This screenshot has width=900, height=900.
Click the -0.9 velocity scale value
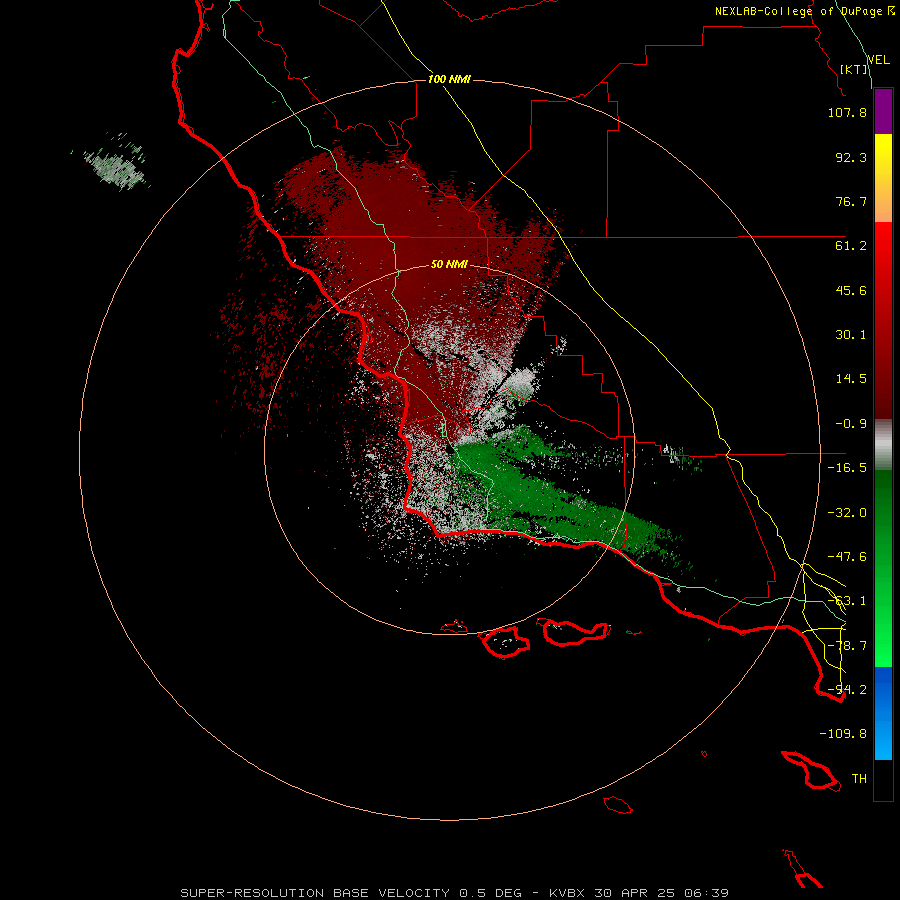pyautogui.click(x=851, y=424)
